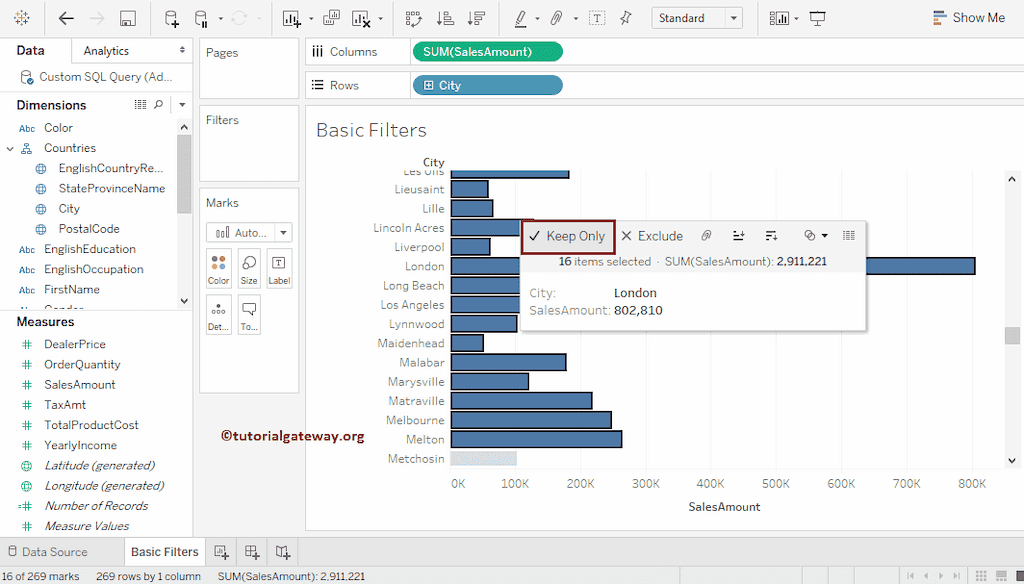This screenshot has width=1024, height=584.
Task: Open the Automatic mark type dropdown
Action: click(248, 233)
